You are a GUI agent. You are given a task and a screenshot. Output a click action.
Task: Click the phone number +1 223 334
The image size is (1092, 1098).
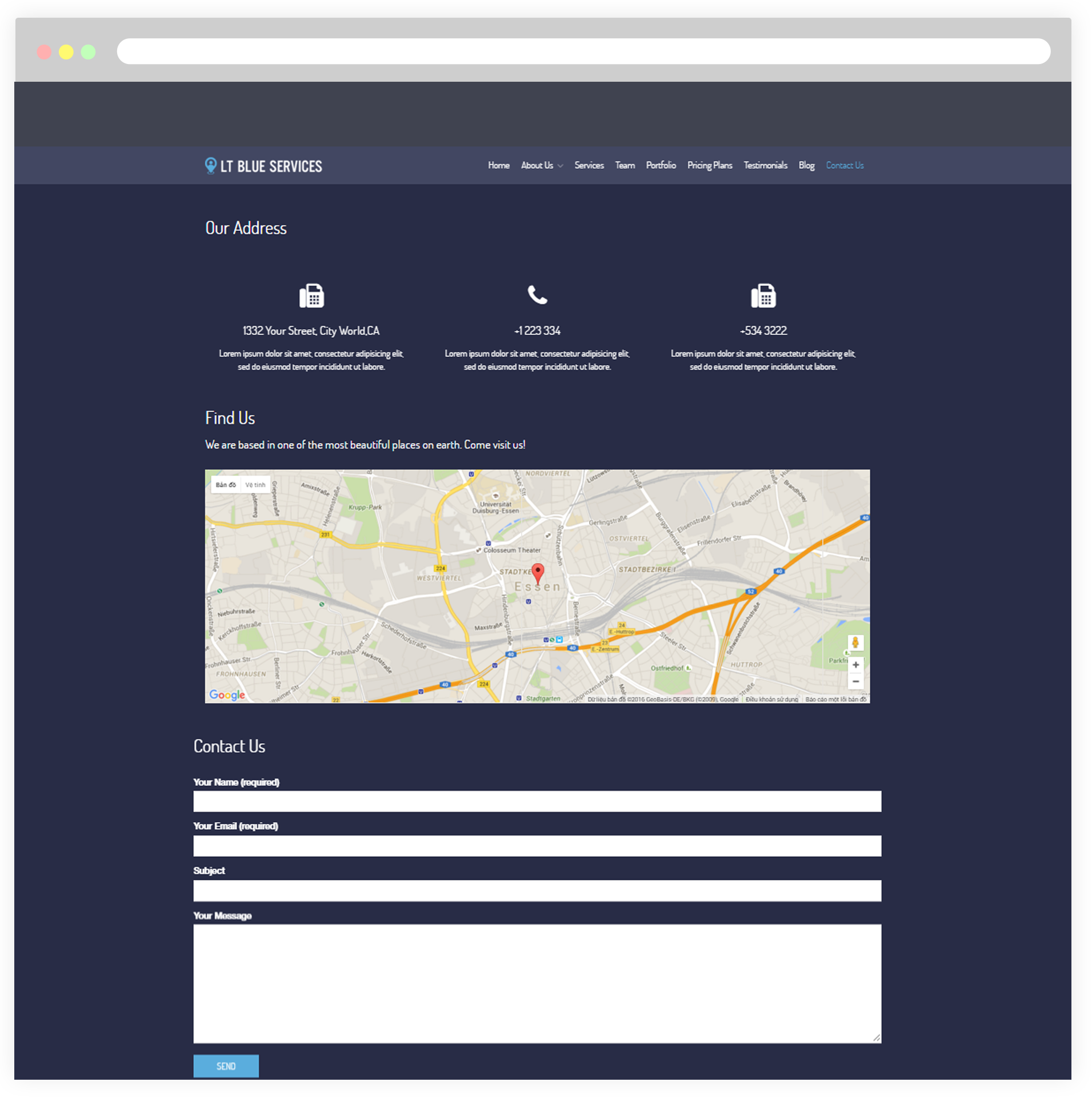(537, 331)
